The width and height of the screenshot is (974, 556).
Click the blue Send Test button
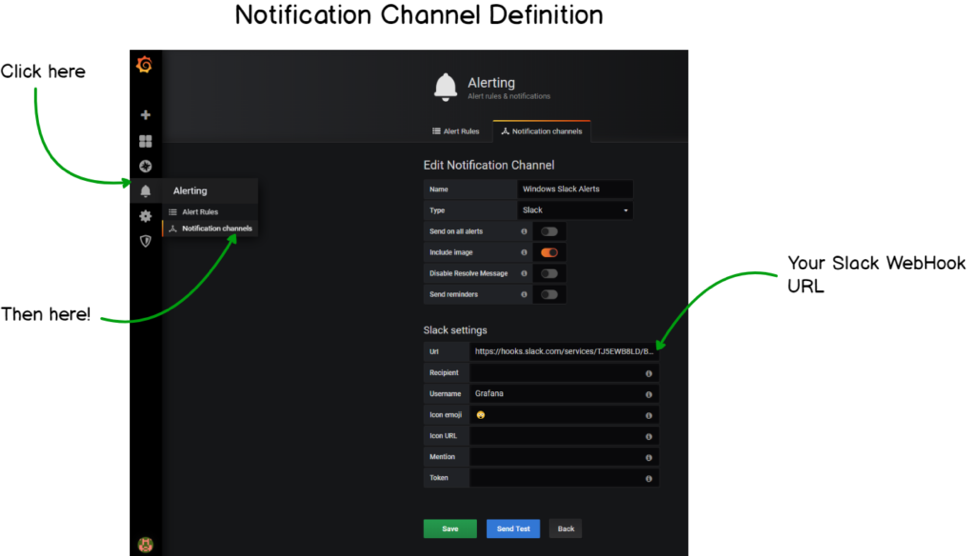[513, 529]
